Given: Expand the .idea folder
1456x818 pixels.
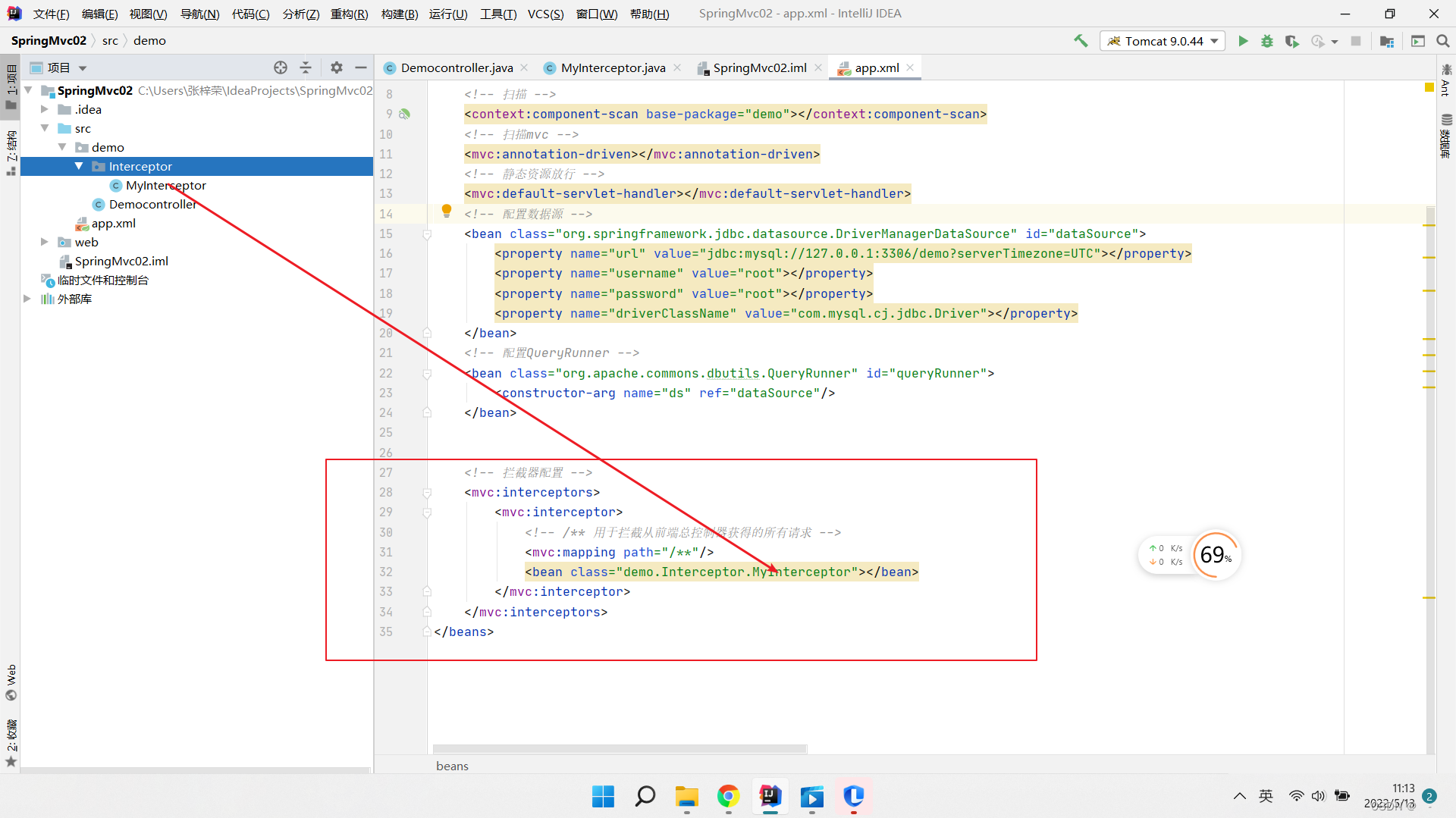Looking at the screenshot, I should point(45,109).
